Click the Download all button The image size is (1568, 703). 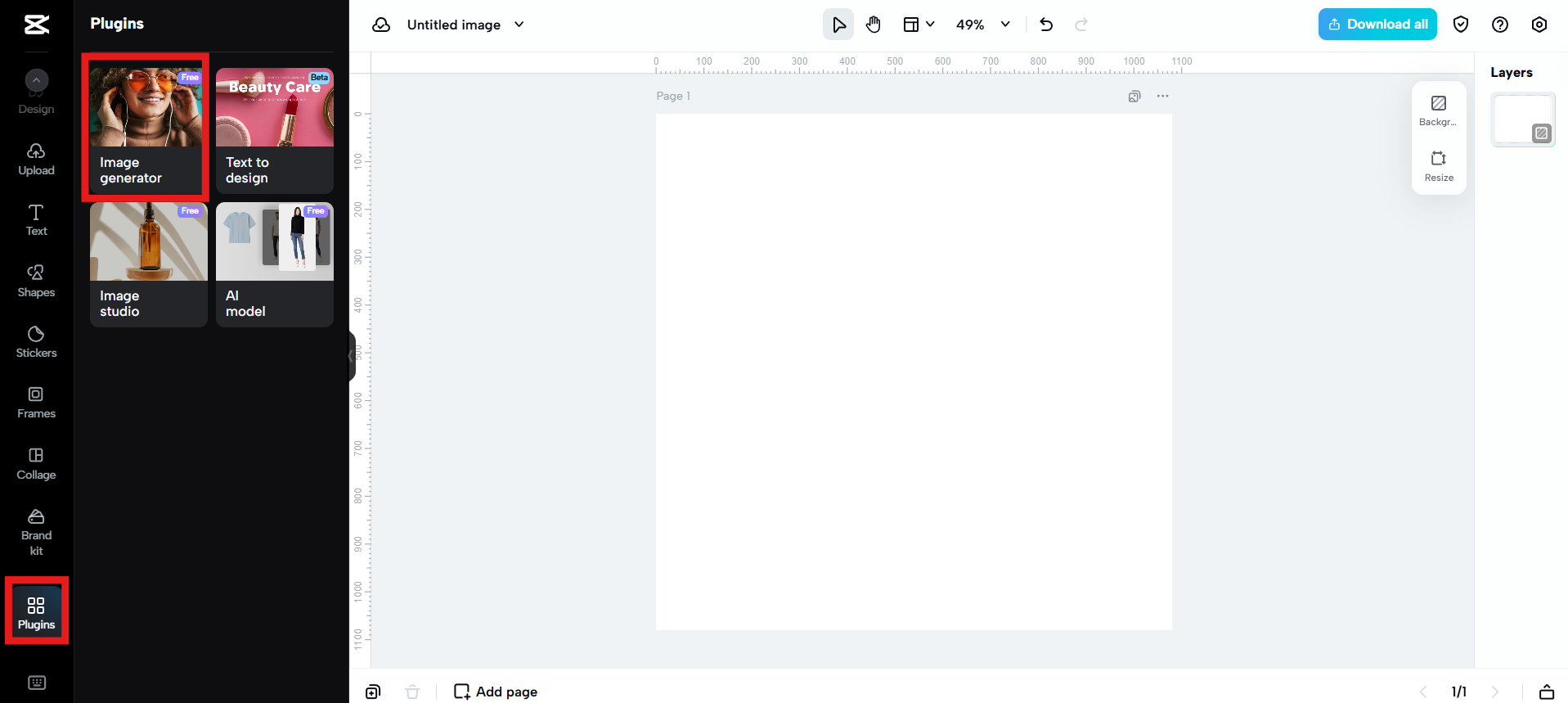point(1377,25)
